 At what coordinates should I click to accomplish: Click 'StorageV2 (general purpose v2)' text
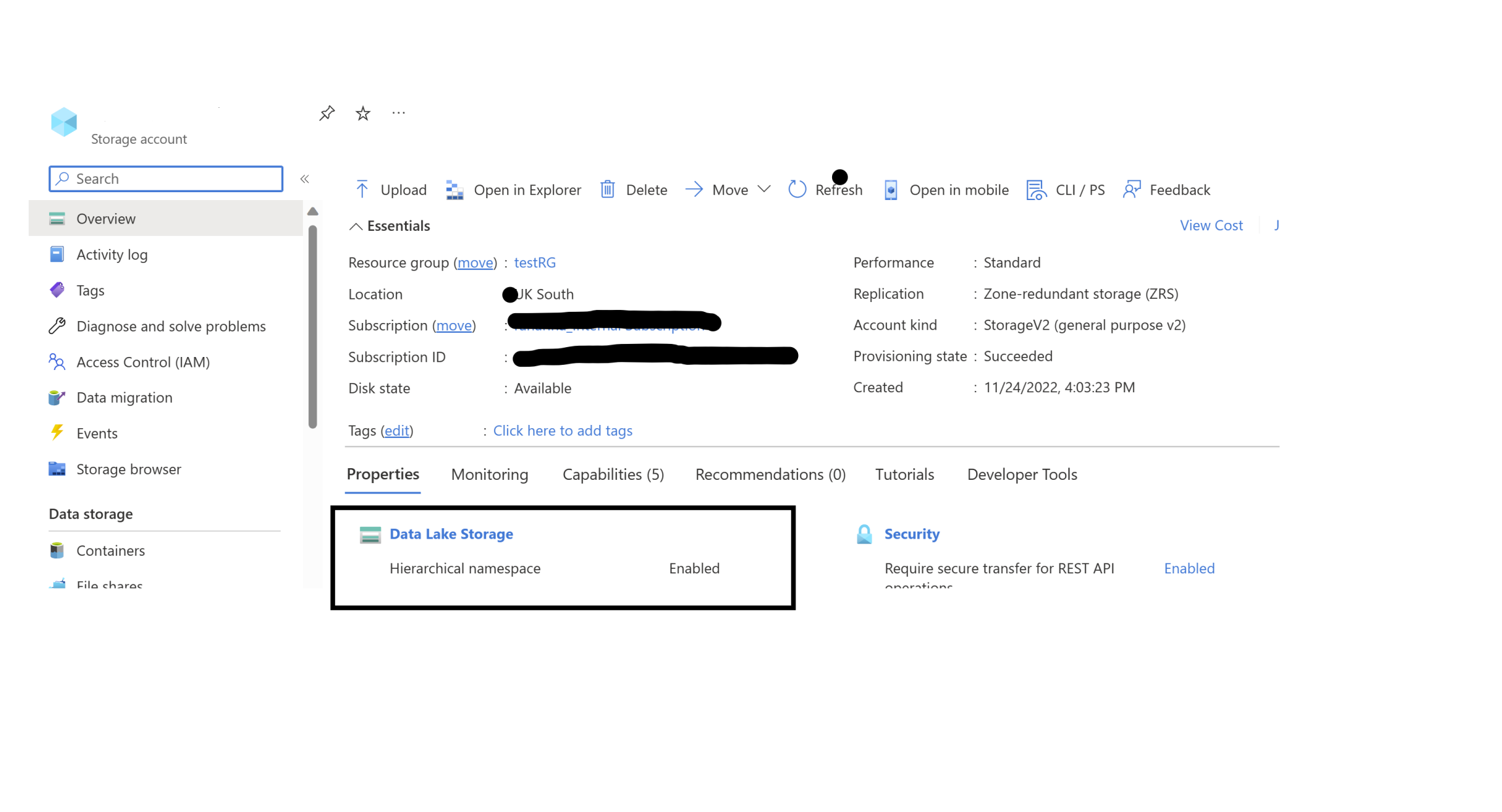coord(1085,325)
